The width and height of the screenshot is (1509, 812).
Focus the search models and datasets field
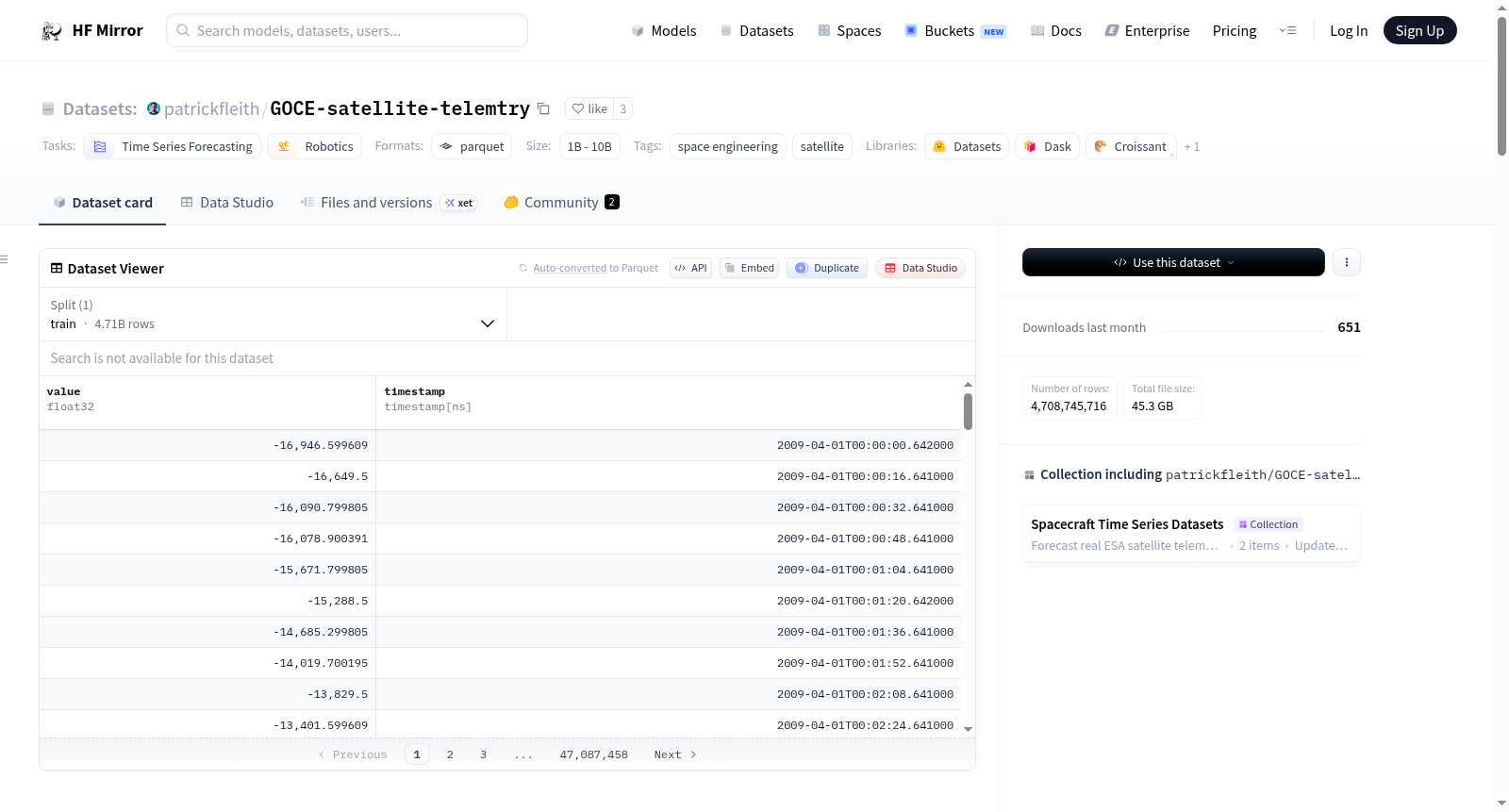pyautogui.click(x=347, y=31)
